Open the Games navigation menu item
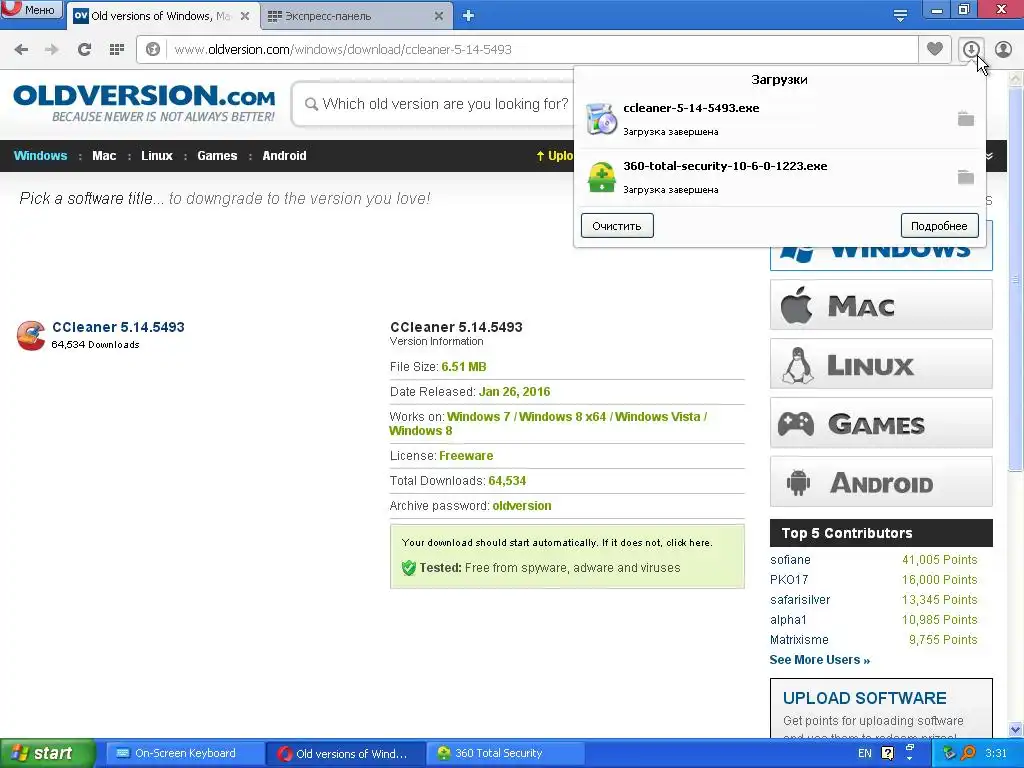This screenshot has width=1024, height=768. click(x=217, y=155)
